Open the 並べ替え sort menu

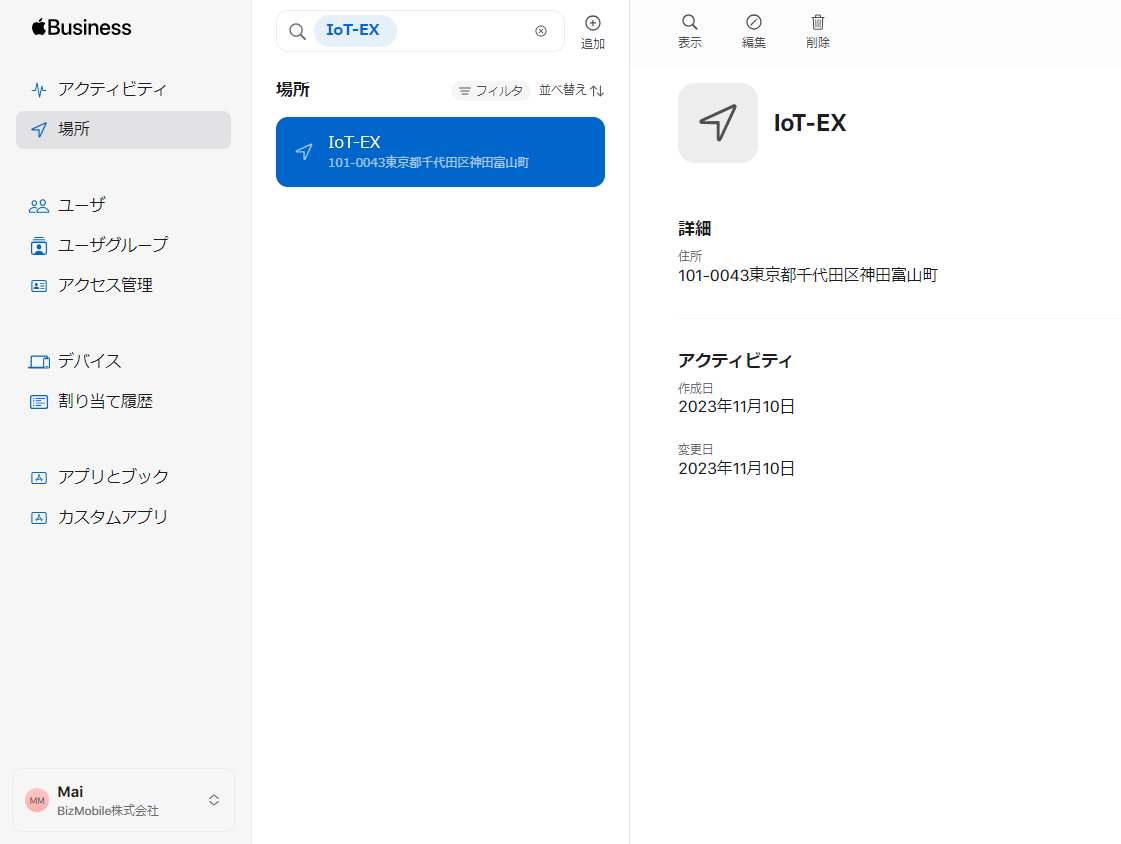[x=571, y=90]
